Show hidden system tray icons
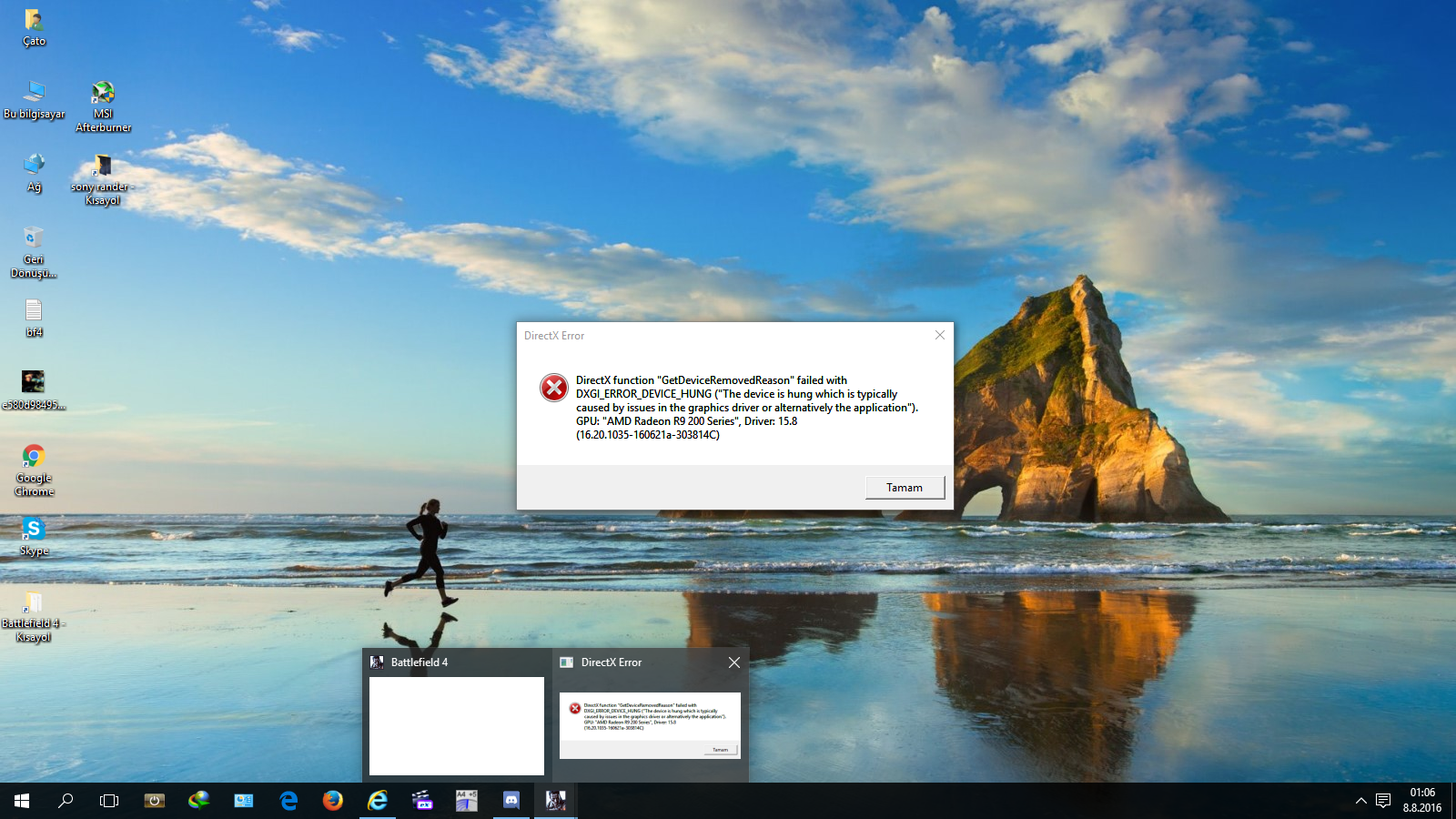 point(1361,801)
